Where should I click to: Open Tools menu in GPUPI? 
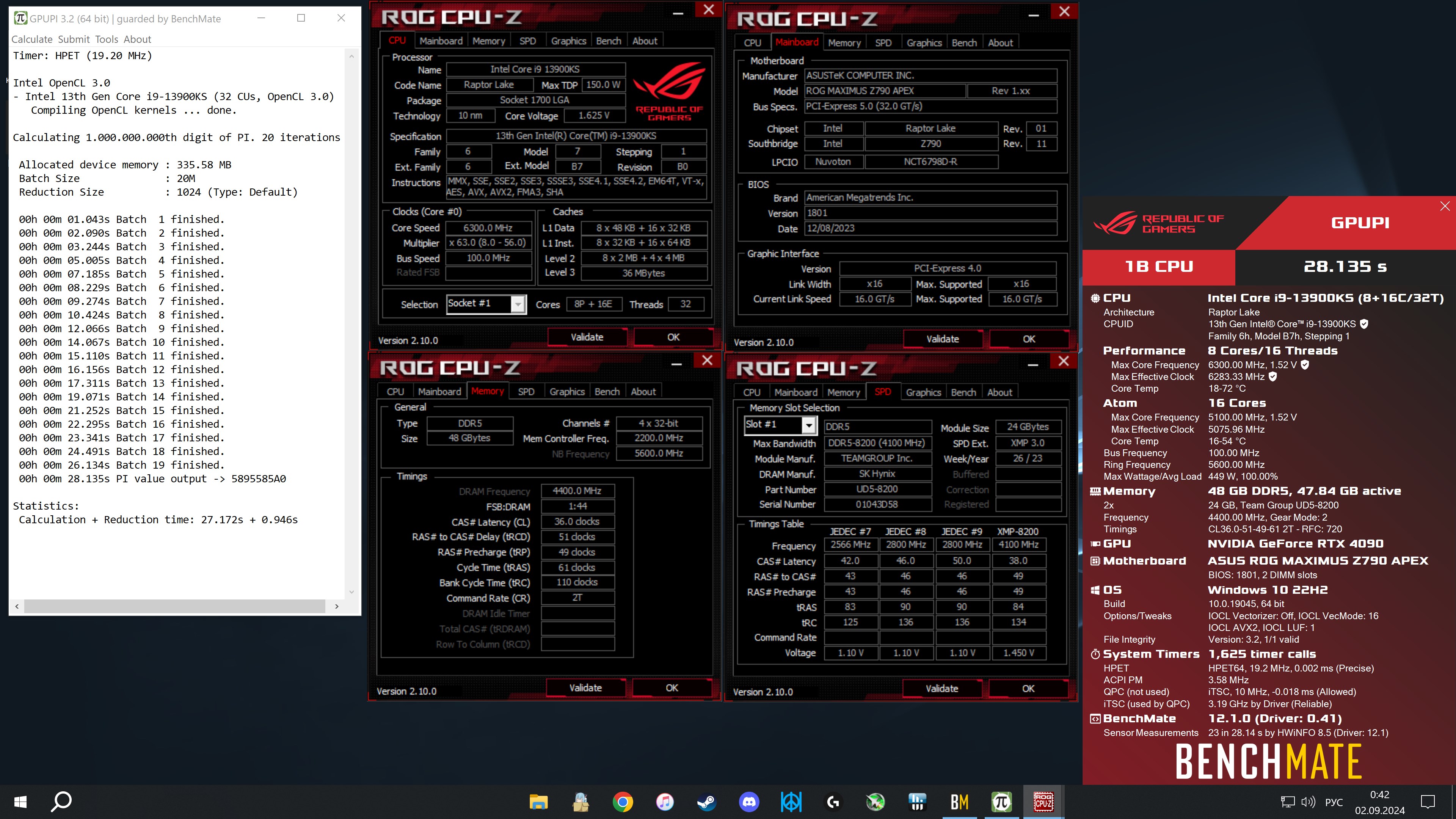click(x=106, y=39)
